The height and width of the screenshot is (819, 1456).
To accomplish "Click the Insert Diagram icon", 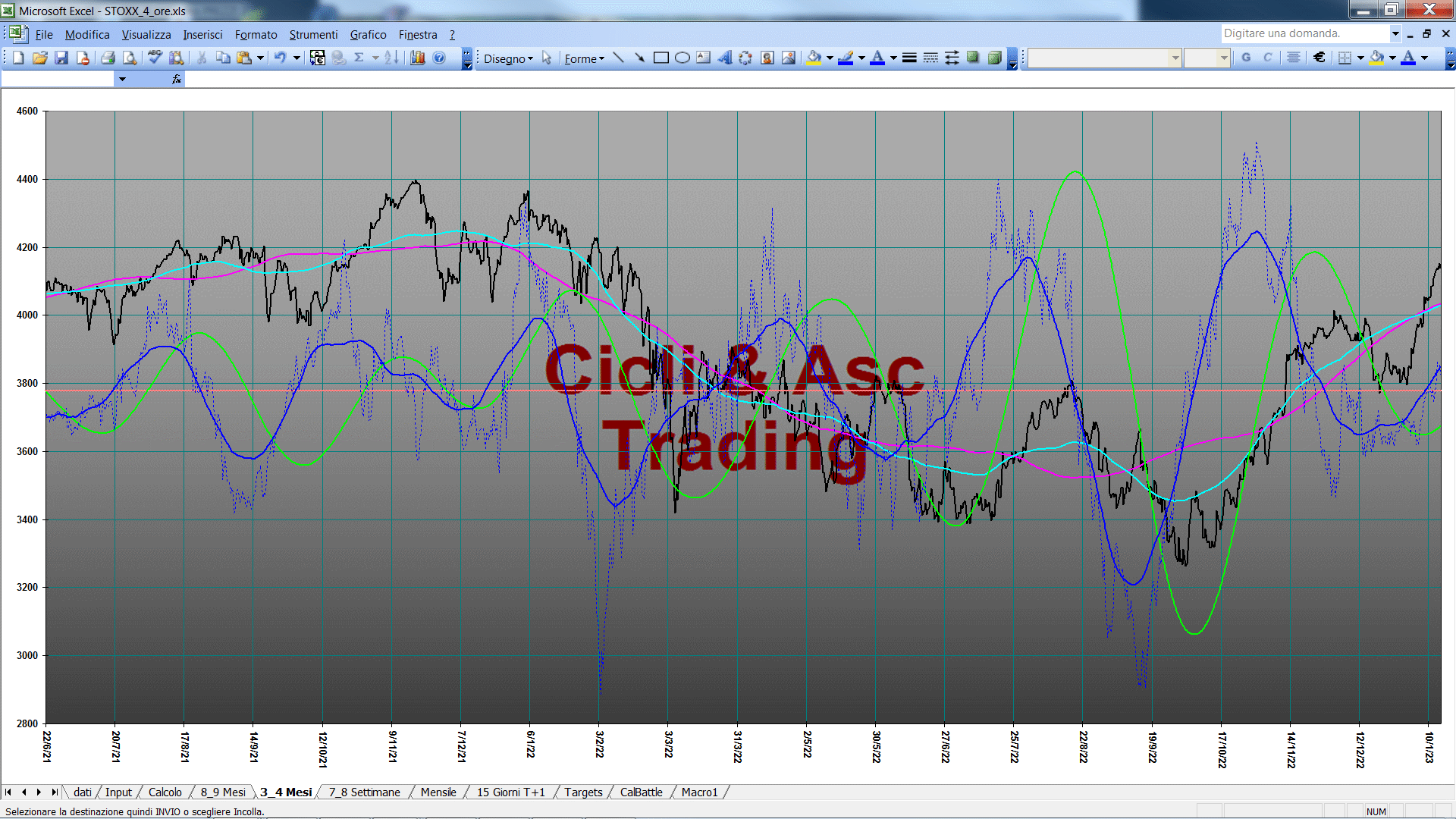I will point(745,58).
